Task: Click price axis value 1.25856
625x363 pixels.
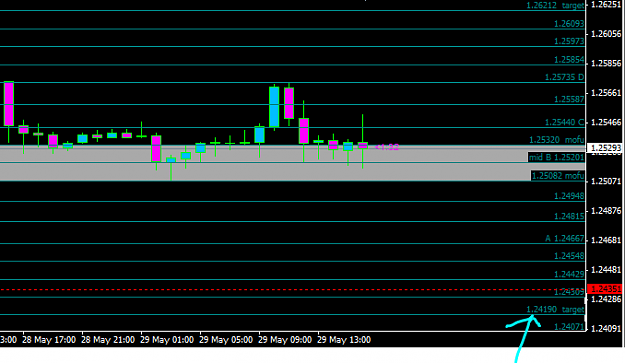Action: click(606, 64)
